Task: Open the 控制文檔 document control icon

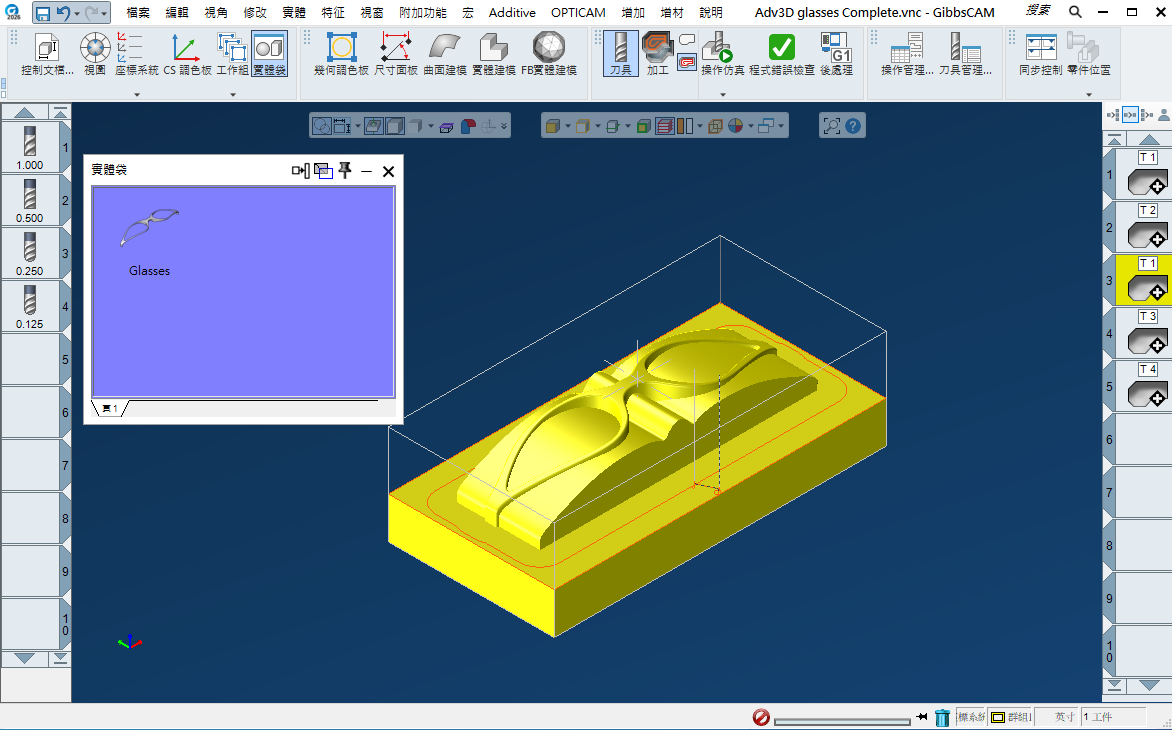Action: click(47, 48)
